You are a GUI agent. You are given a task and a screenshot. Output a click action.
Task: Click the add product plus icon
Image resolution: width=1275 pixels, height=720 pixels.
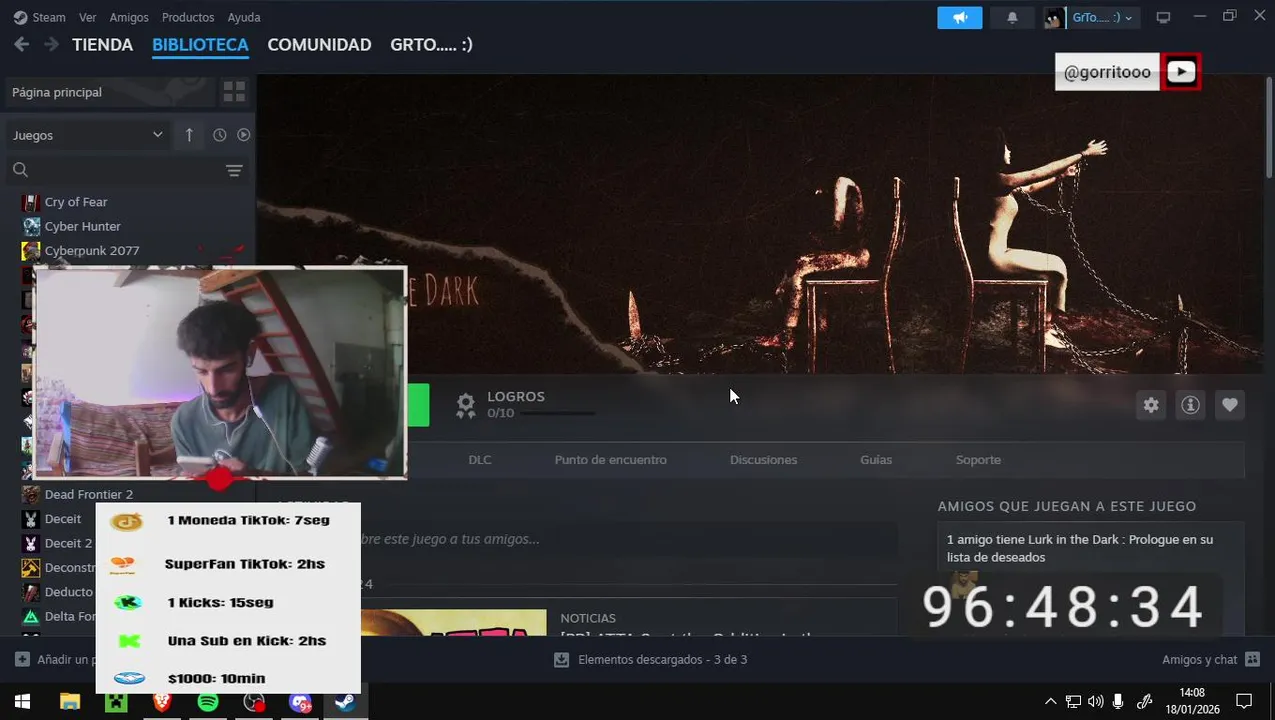pyautogui.click(x=22, y=660)
